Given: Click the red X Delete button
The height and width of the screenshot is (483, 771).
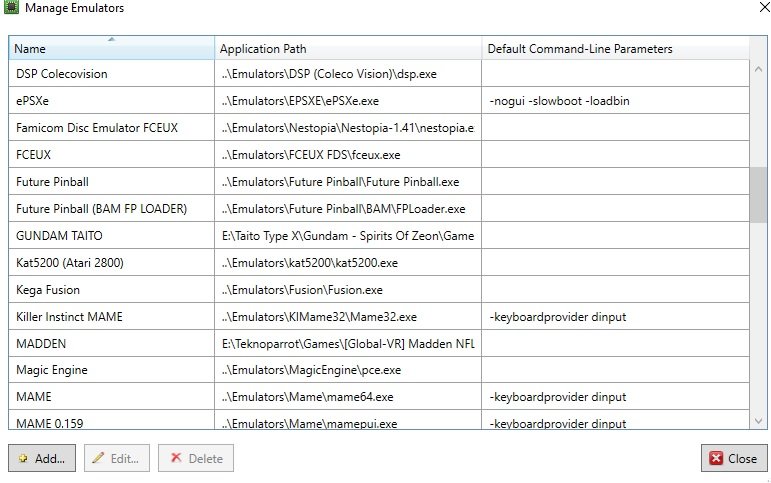Looking at the screenshot, I should (196, 458).
